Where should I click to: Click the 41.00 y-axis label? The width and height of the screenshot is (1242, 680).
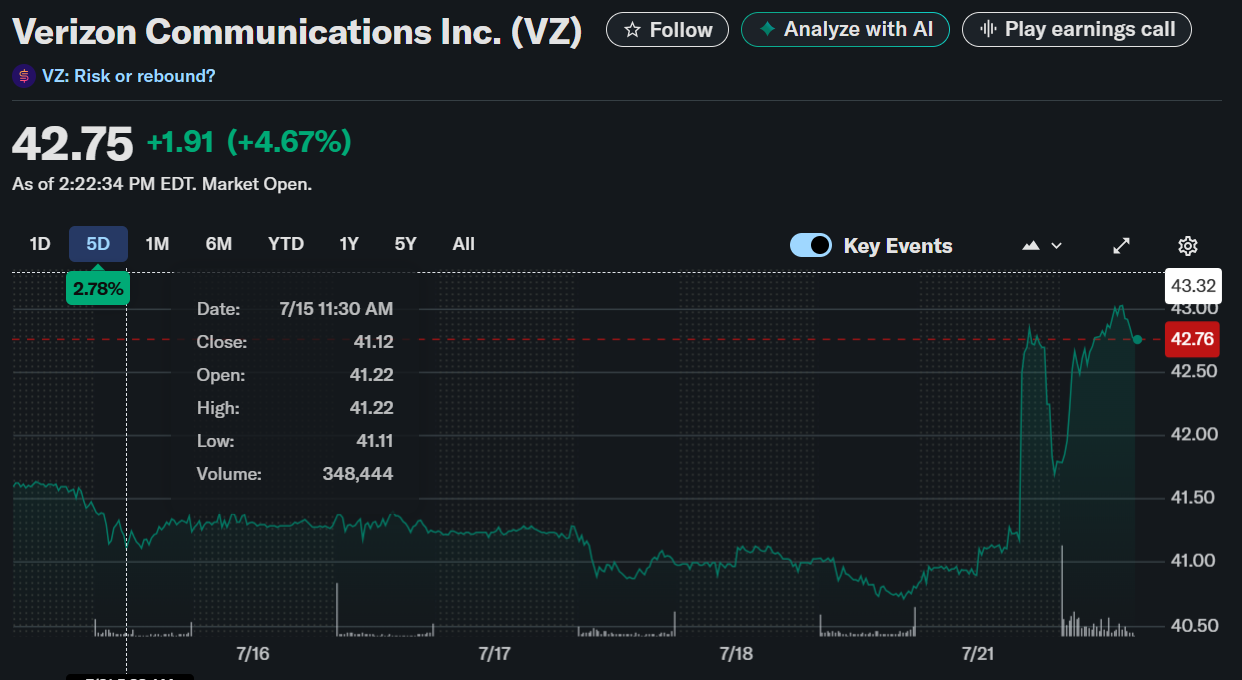click(x=1192, y=561)
